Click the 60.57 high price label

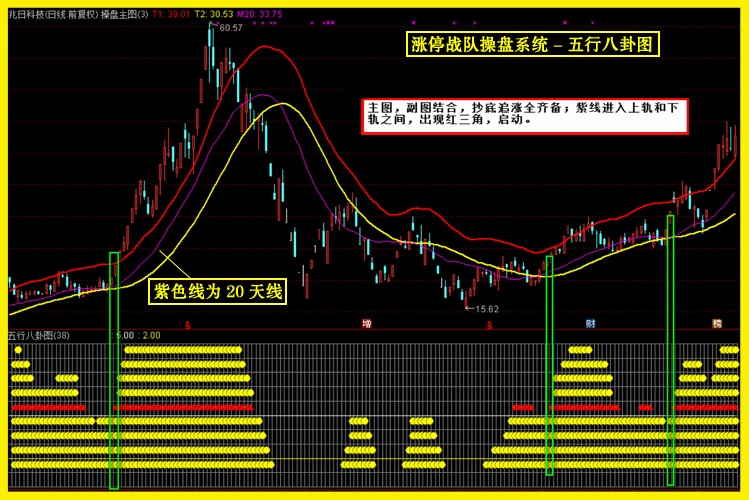tap(231, 28)
